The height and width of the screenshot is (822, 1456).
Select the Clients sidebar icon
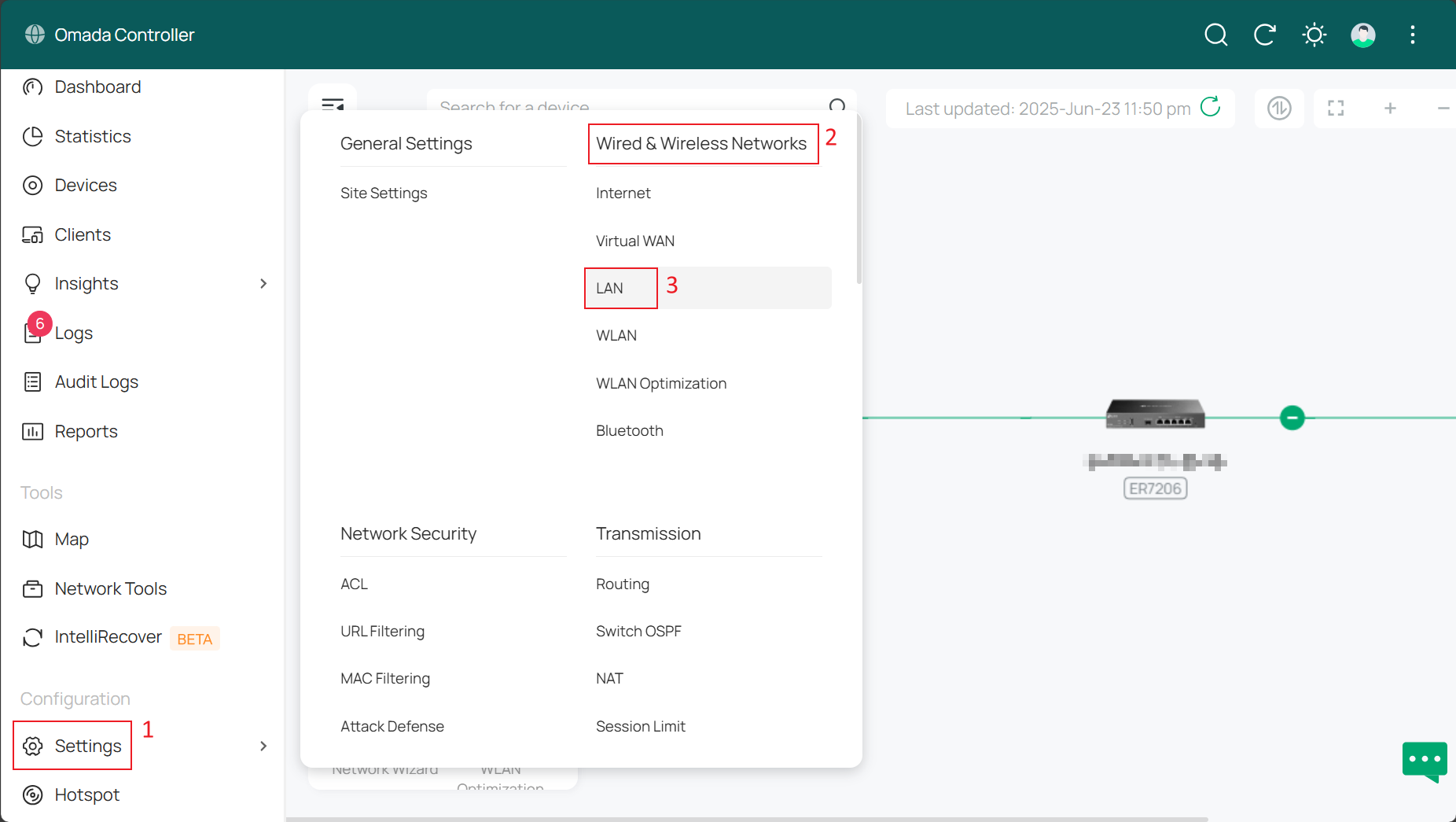[x=32, y=234]
